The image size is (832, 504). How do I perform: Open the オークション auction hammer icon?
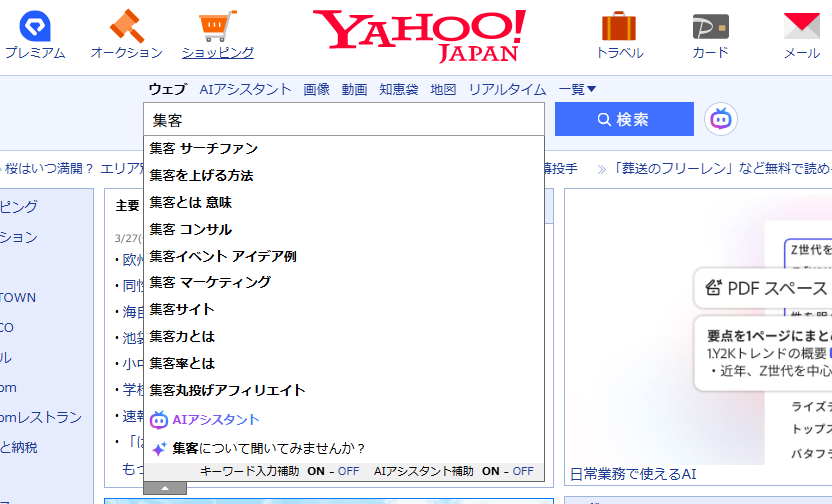point(127,26)
